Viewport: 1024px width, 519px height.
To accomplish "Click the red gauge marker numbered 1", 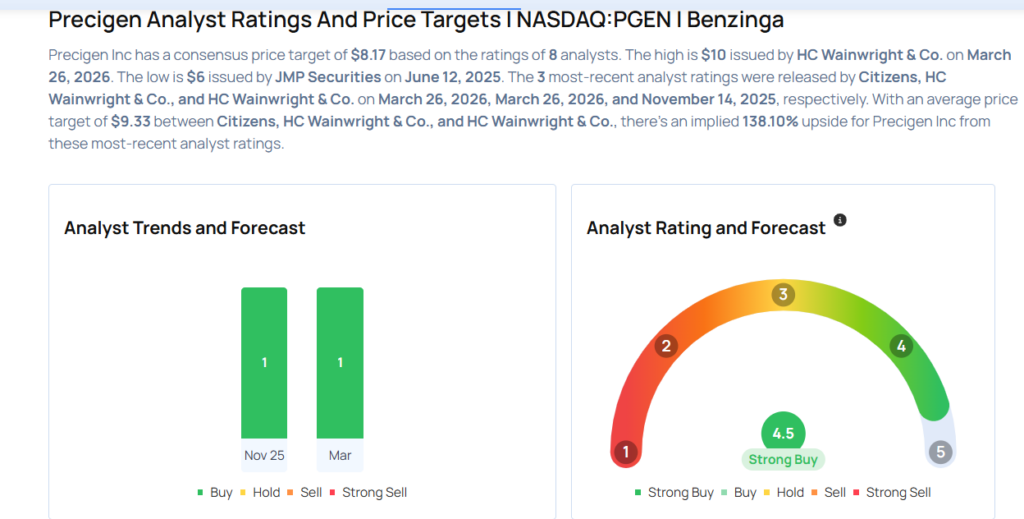I will point(626,452).
